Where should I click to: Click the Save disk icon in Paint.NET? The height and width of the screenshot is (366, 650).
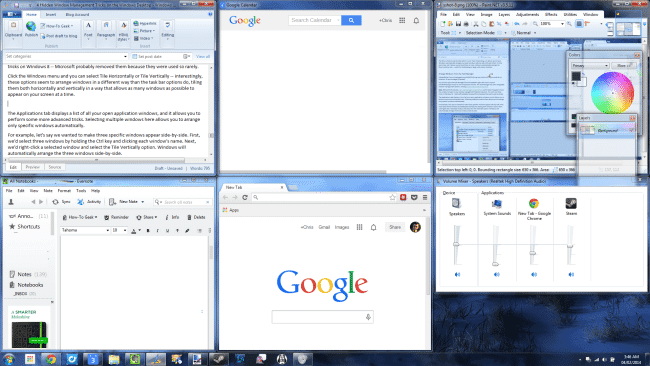click(458, 24)
